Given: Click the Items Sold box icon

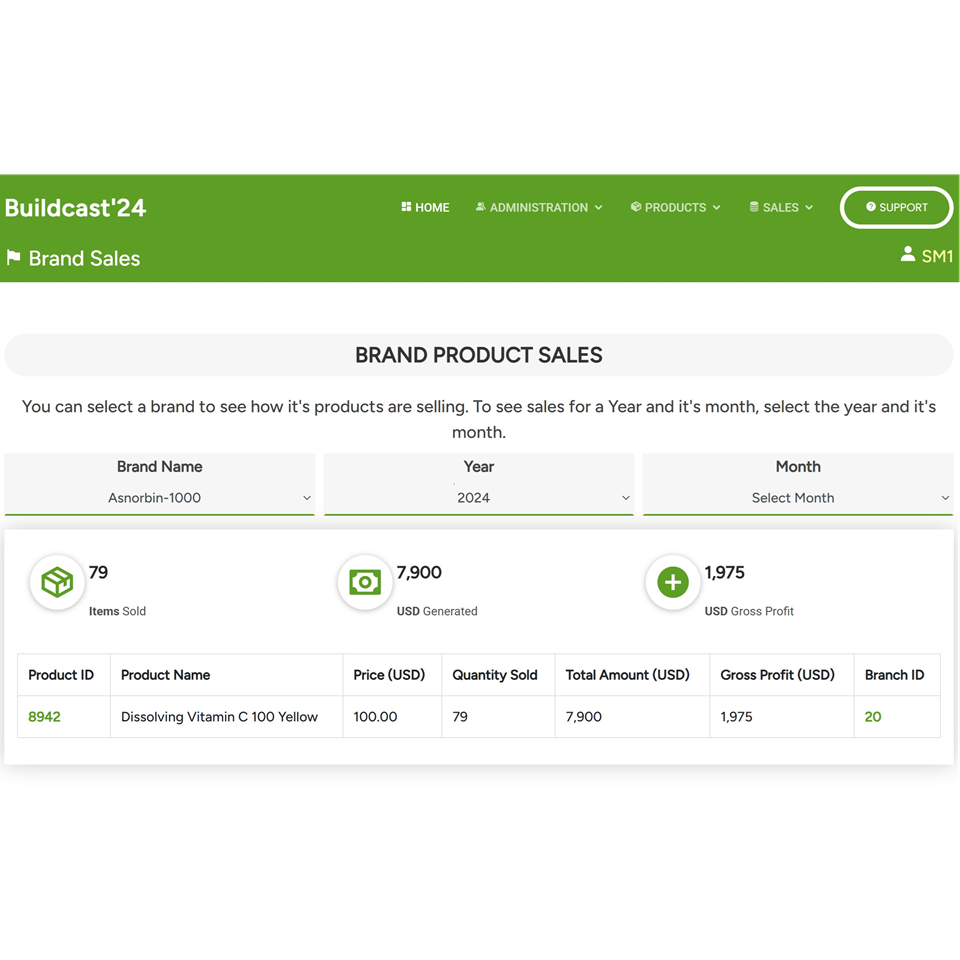Looking at the screenshot, I should coord(57,582).
